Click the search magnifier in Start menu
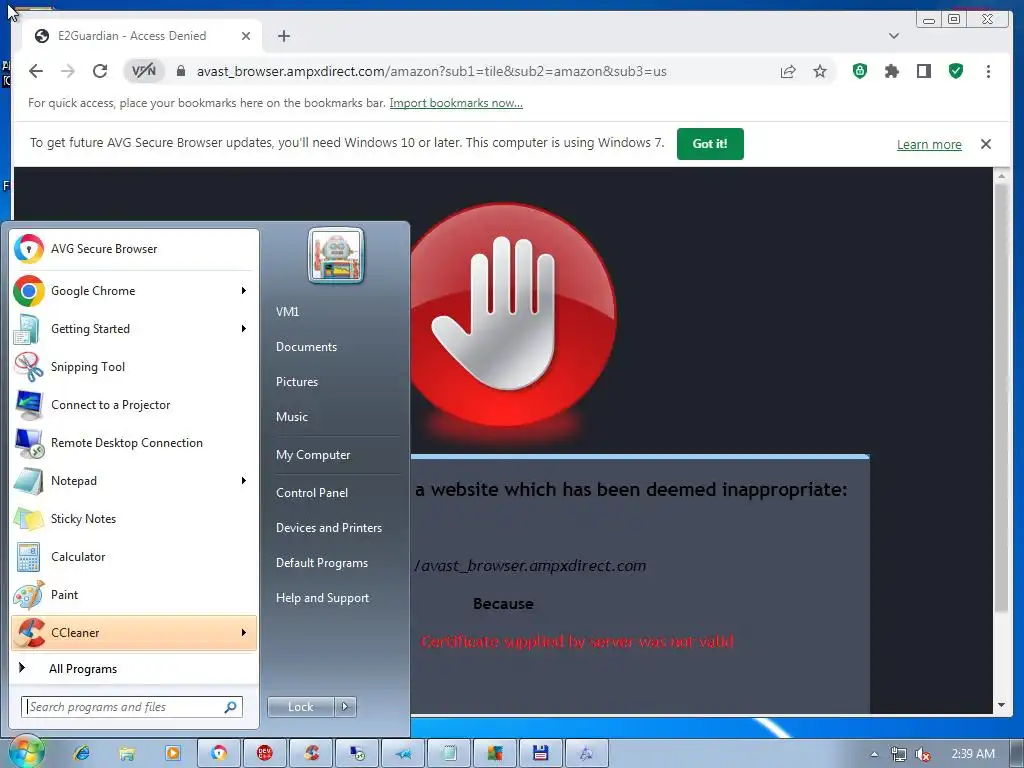Screen dimensions: 1024x768 (231, 707)
